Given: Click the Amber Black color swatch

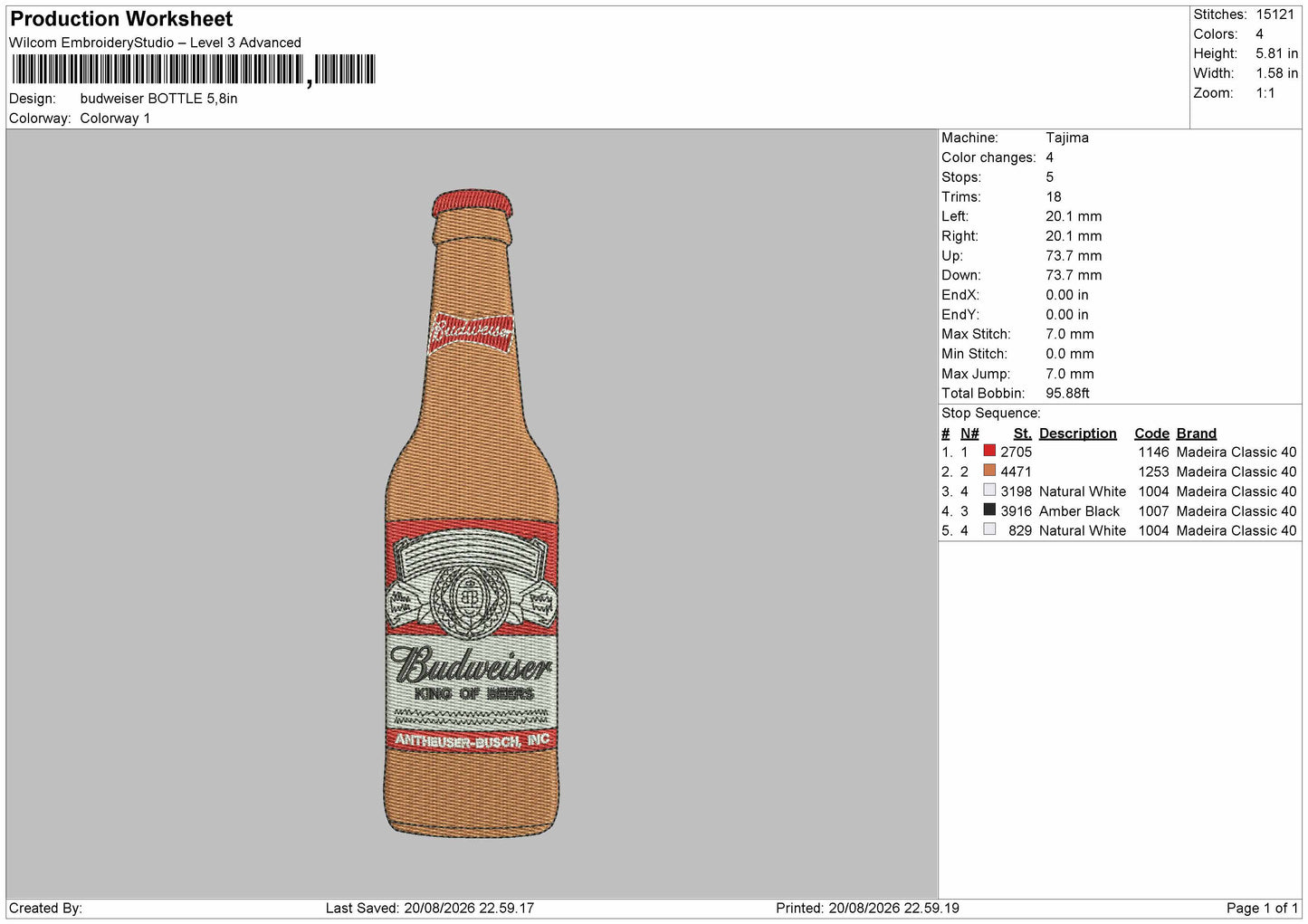Looking at the screenshot, I should 989,510.
